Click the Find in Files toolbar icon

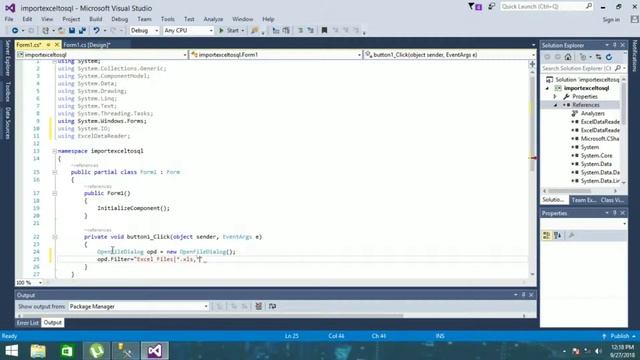coord(255,31)
